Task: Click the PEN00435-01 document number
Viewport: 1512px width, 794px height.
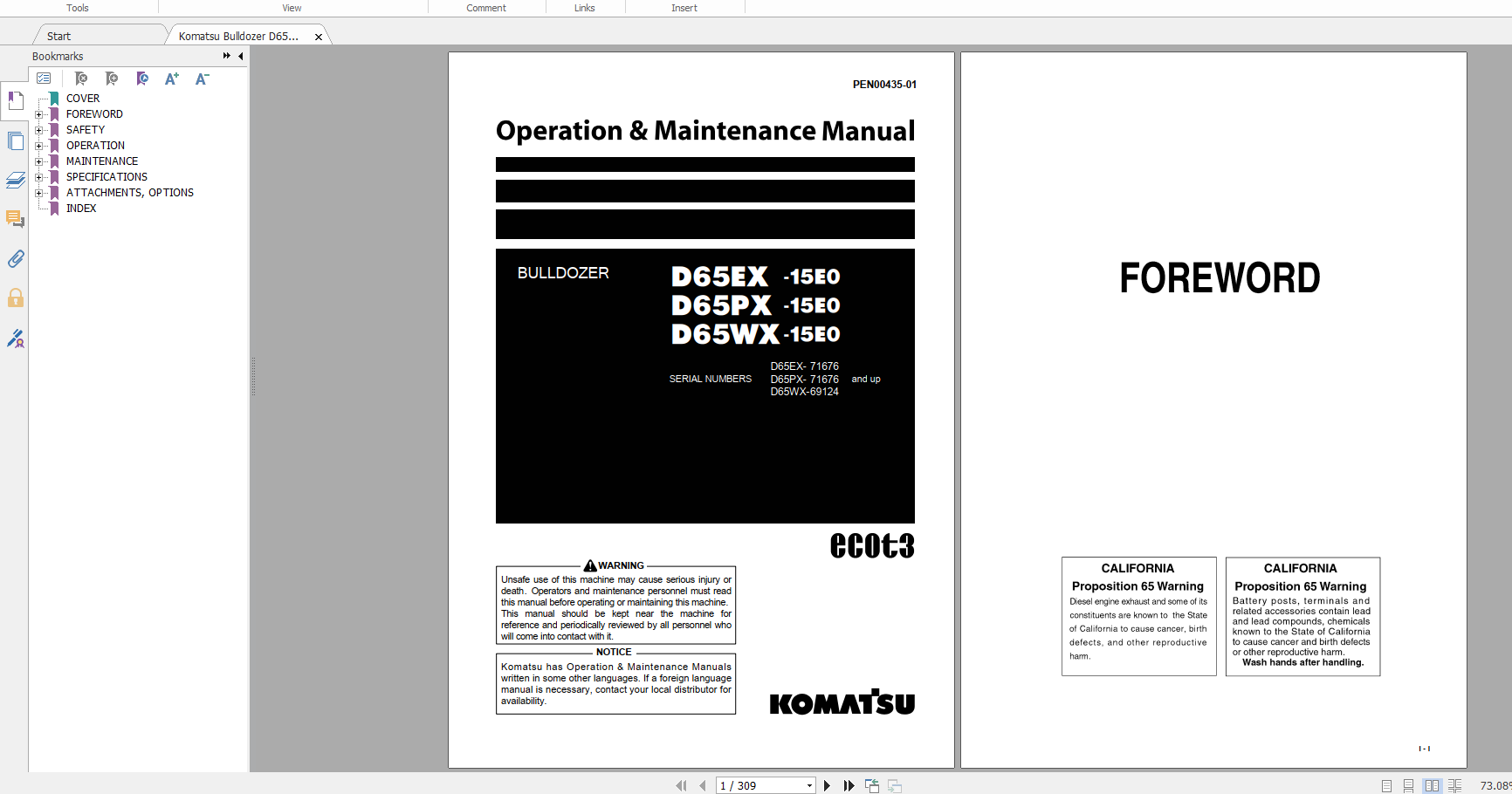Action: (x=884, y=85)
